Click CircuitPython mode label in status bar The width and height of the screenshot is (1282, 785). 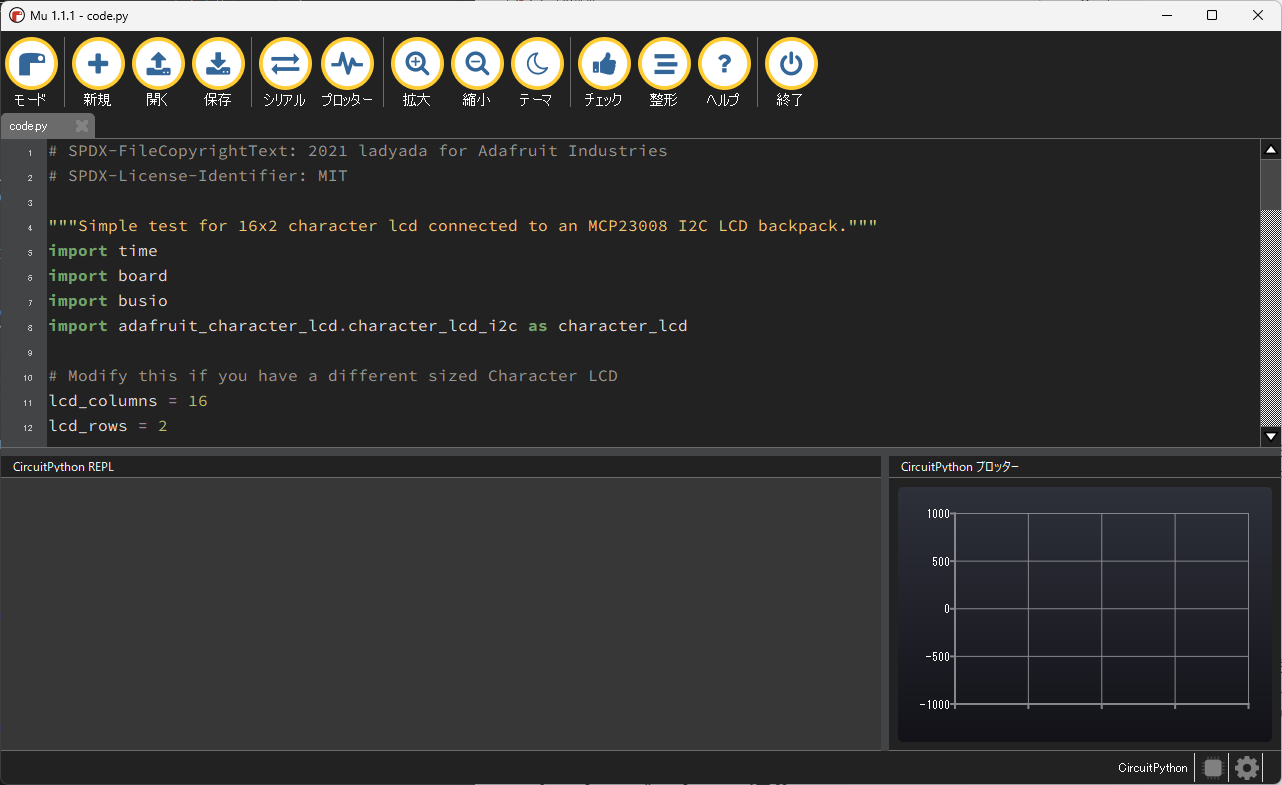[x=1153, y=768]
